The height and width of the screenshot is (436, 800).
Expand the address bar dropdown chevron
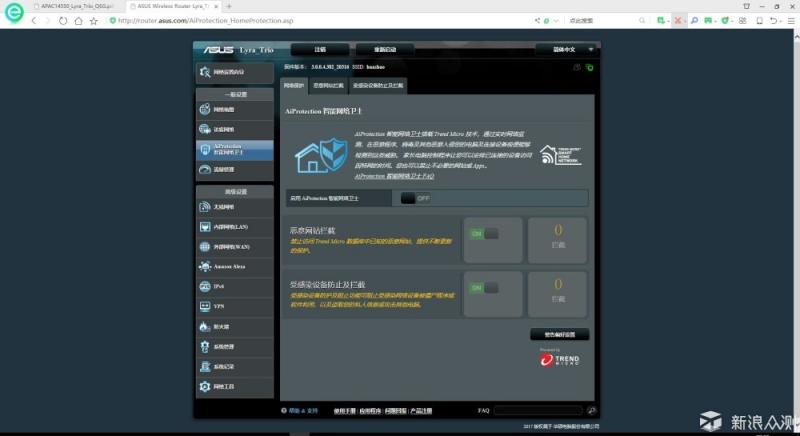click(556, 20)
